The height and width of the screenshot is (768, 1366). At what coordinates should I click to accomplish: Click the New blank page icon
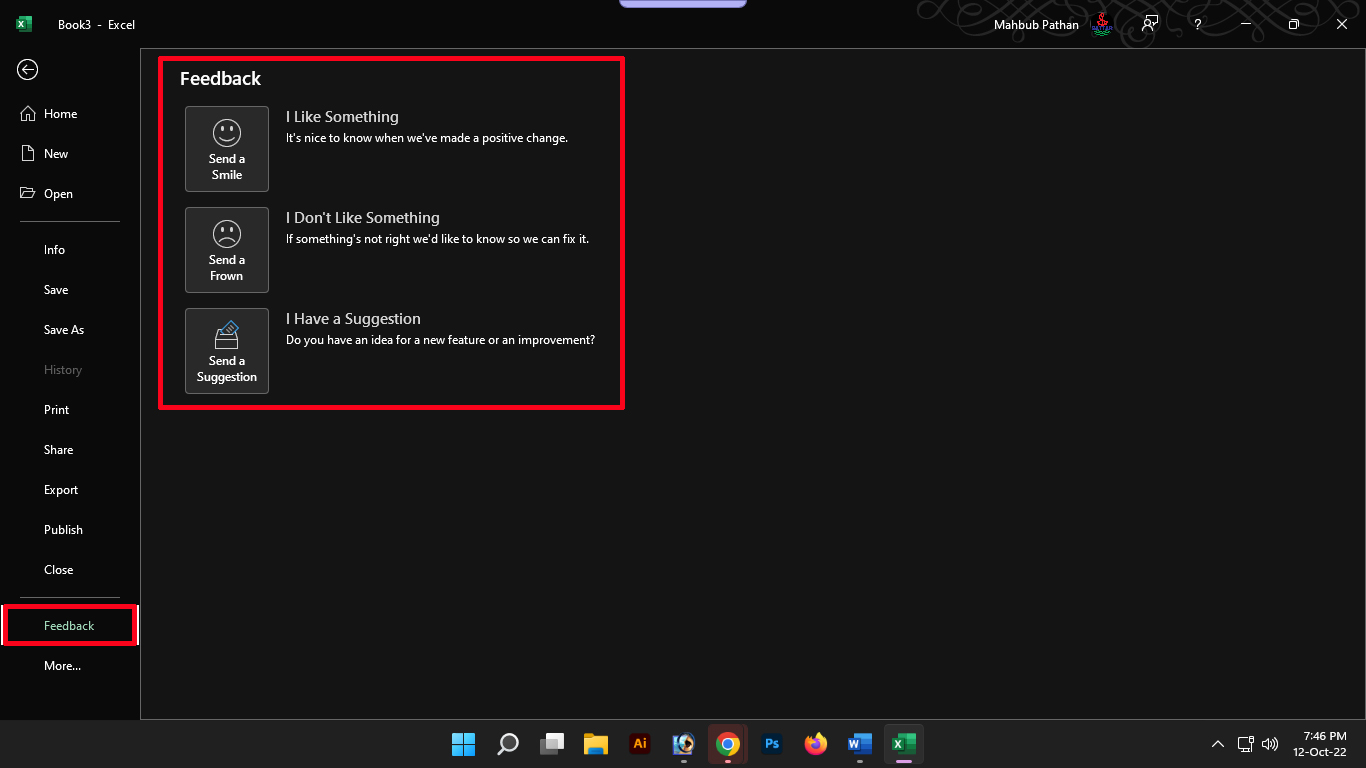pos(28,153)
